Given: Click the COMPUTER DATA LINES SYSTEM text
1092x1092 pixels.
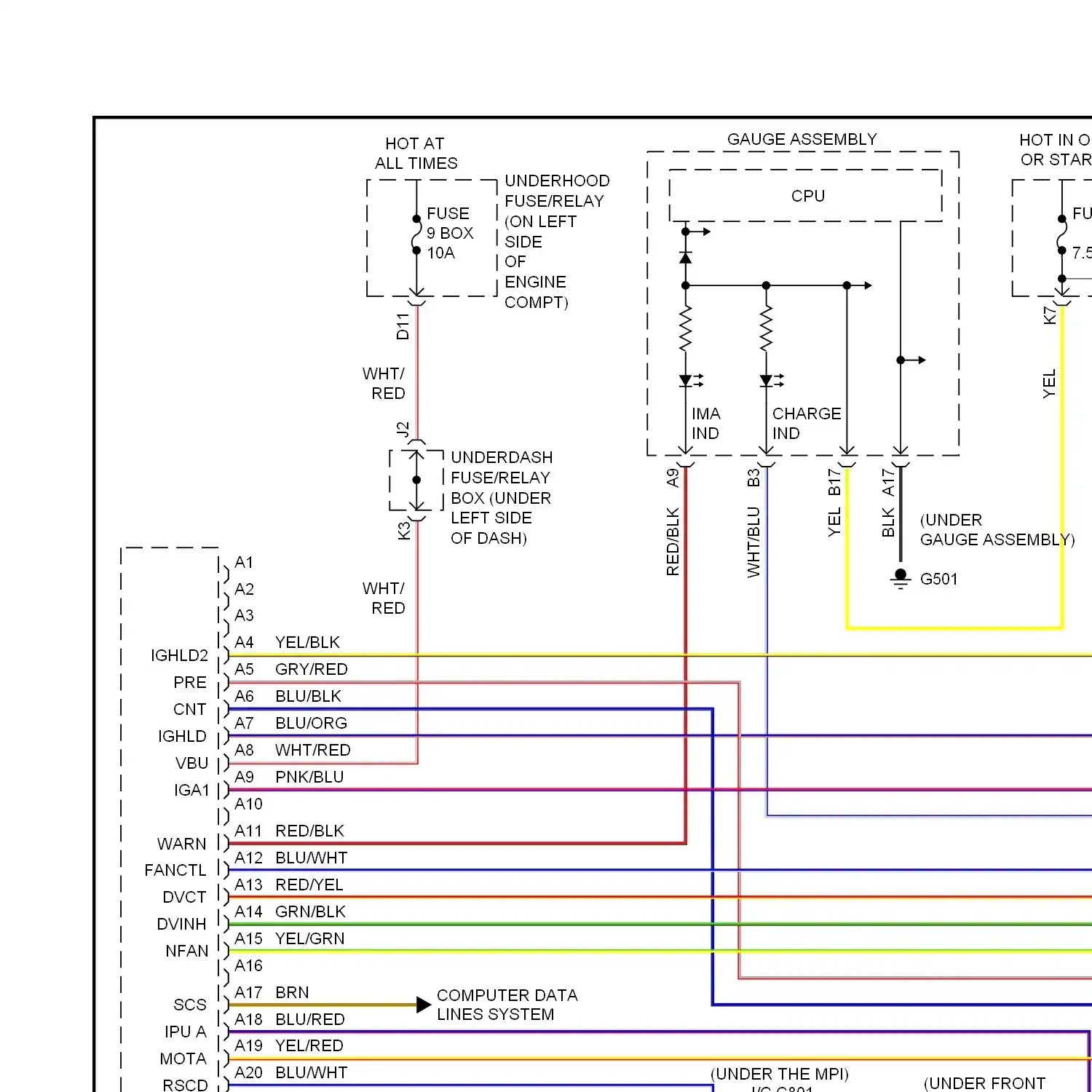Looking at the screenshot, I should [507, 1005].
